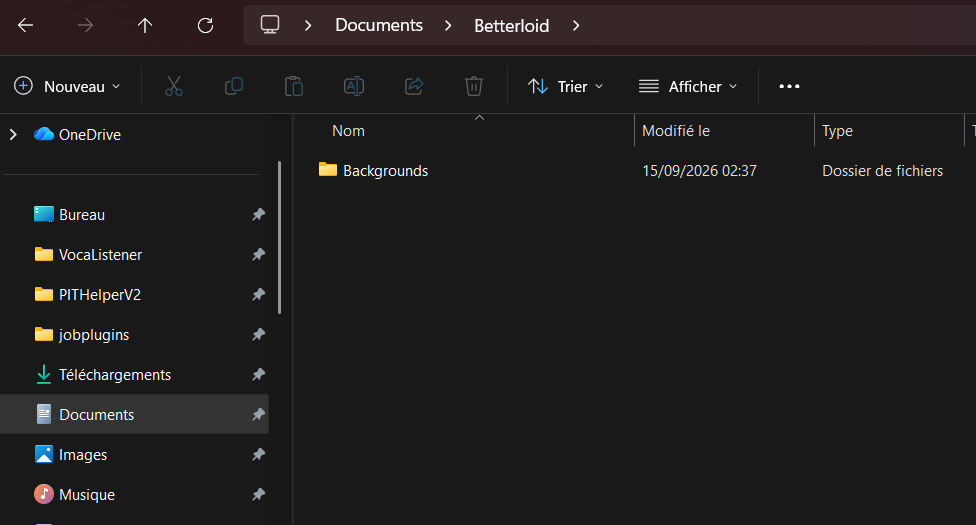
Task: Click the date 15/09/2026 02:37
Action: [699, 171]
